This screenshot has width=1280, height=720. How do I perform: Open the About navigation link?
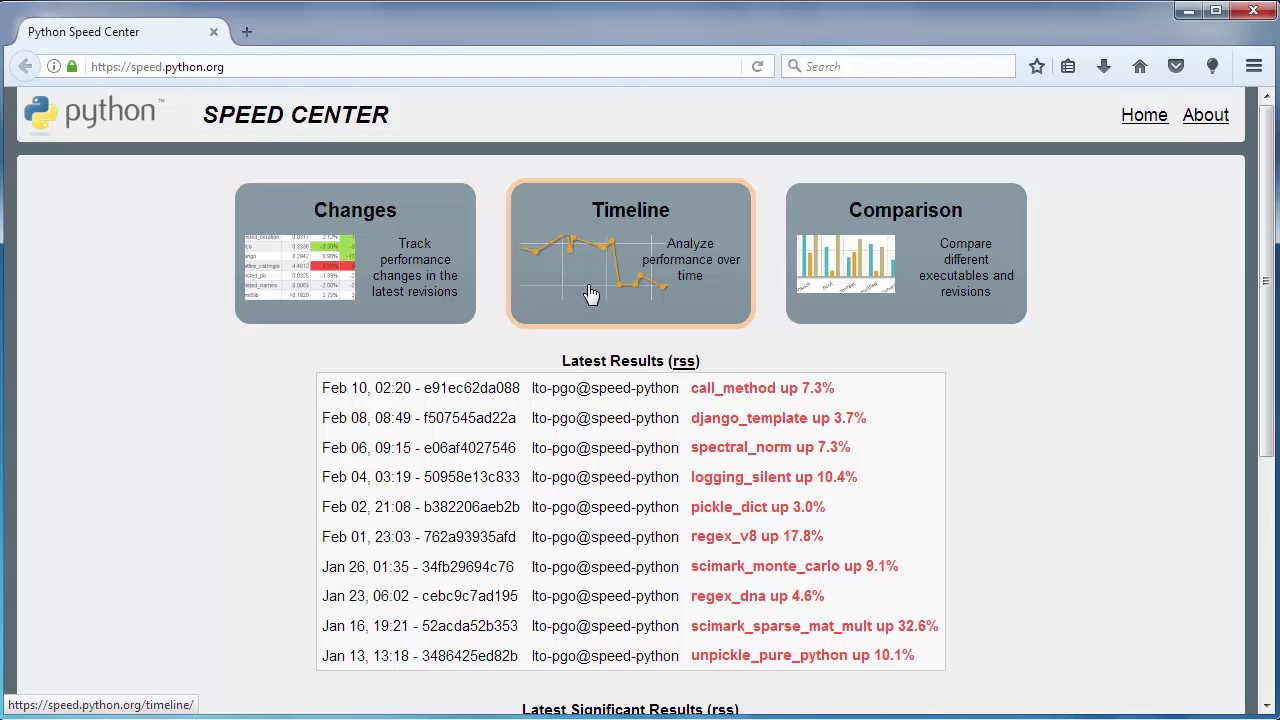[x=1206, y=115]
